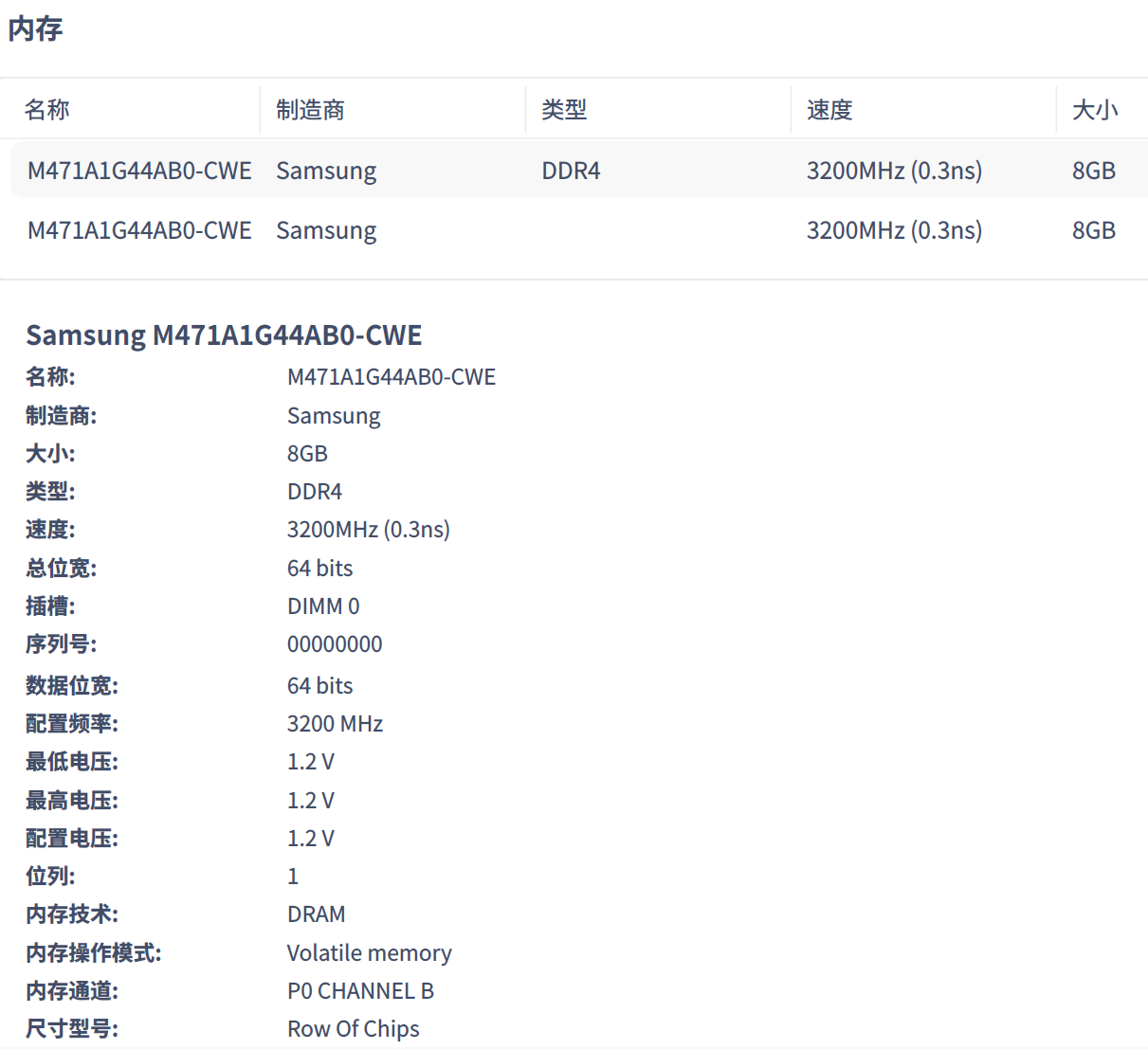Select the second M471A1G44AB0-CWE table row name

[x=139, y=230]
